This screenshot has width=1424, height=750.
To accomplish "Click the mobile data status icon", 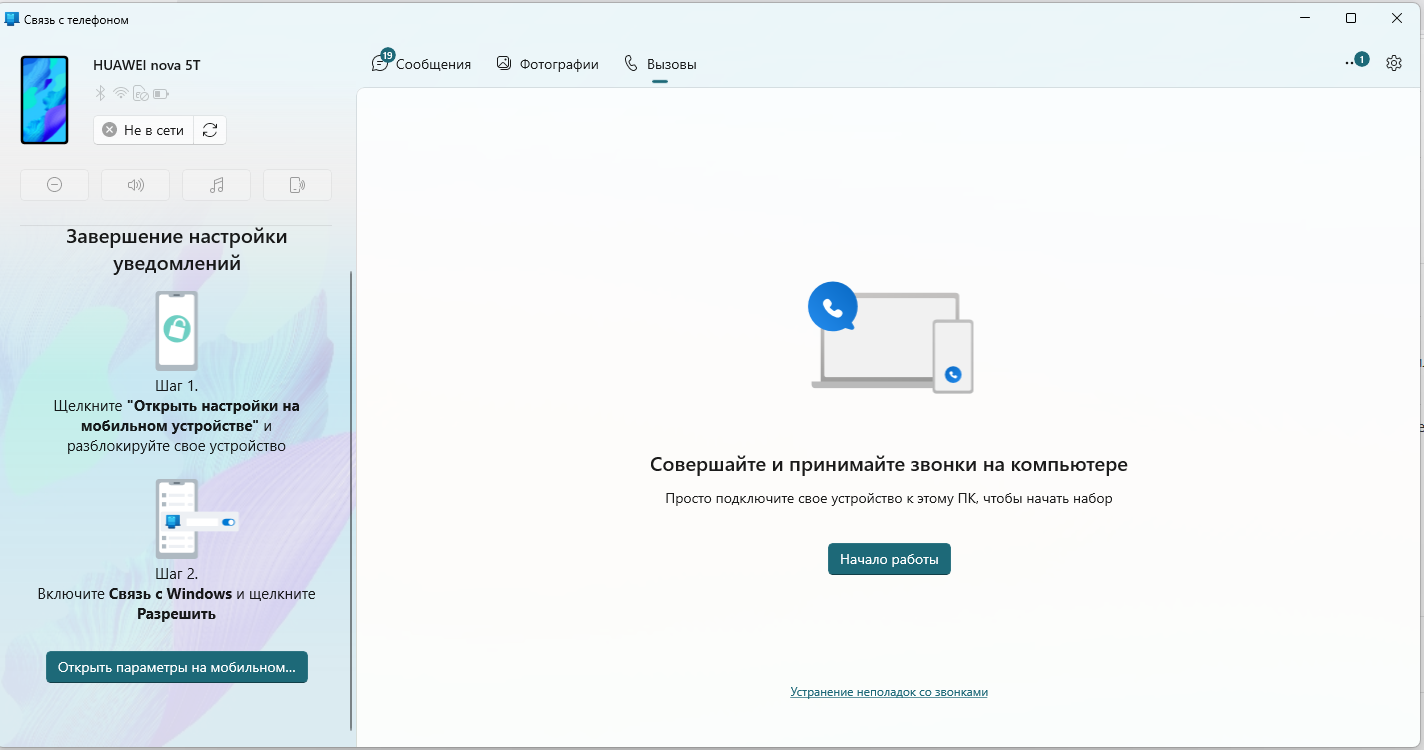I will click(141, 94).
